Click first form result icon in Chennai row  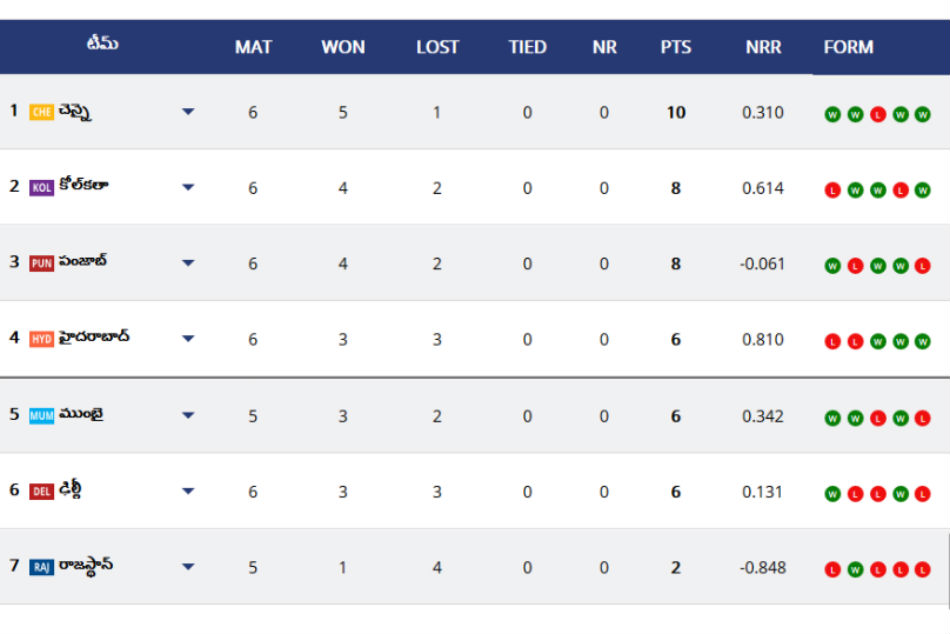coord(832,114)
